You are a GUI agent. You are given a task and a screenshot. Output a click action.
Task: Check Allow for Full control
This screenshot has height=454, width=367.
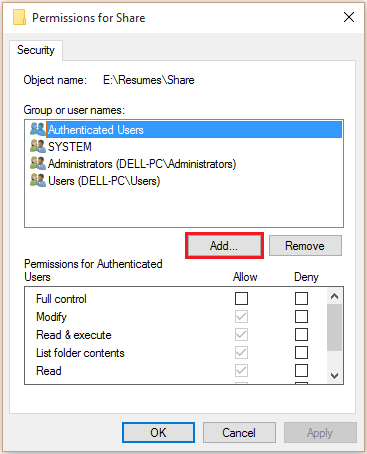click(241, 298)
